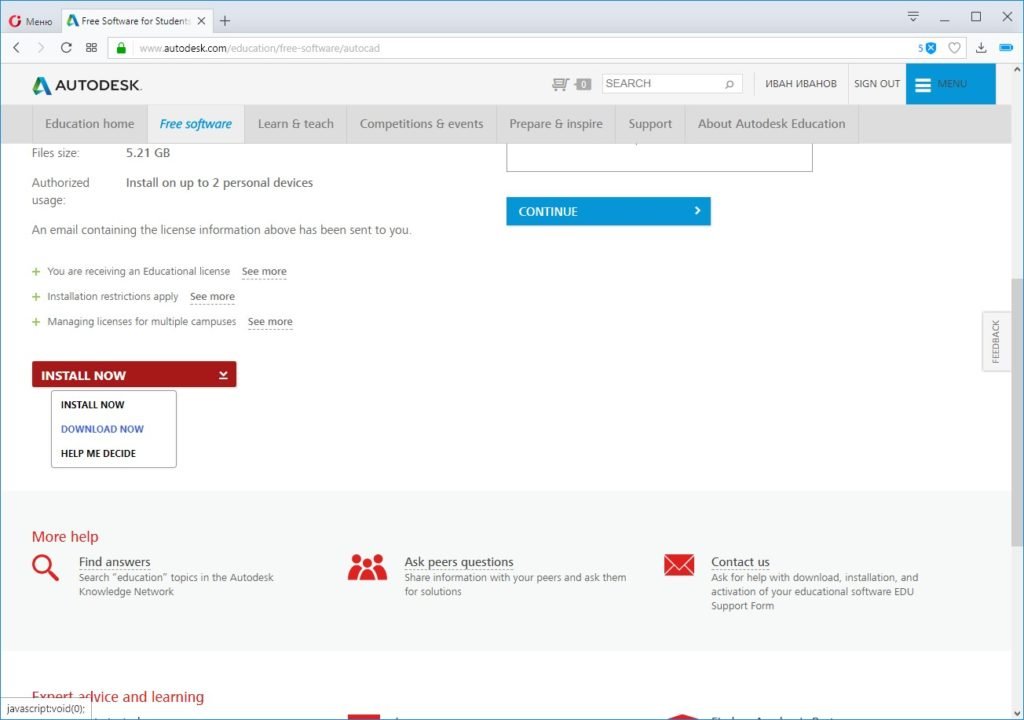Click See more beside Installation restrictions
The height and width of the screenshot is (720, 1024).
click(212, 297)
